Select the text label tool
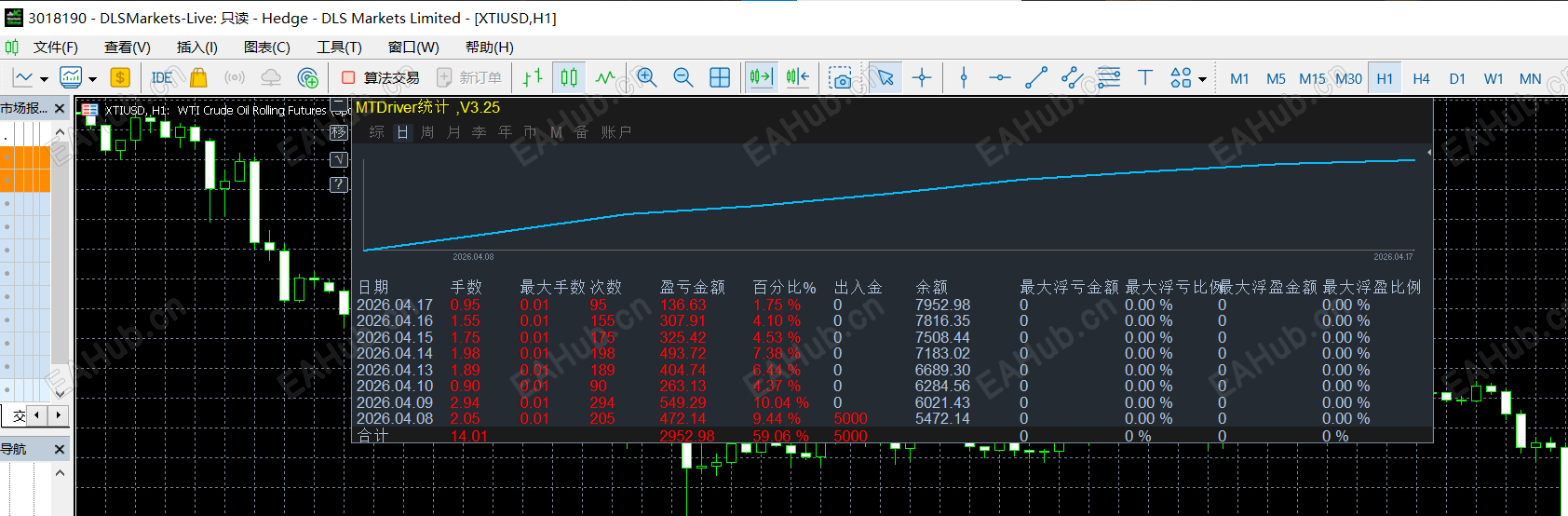The height and width of the screenshot is (516, 1568). click(x=1145, y=78)
